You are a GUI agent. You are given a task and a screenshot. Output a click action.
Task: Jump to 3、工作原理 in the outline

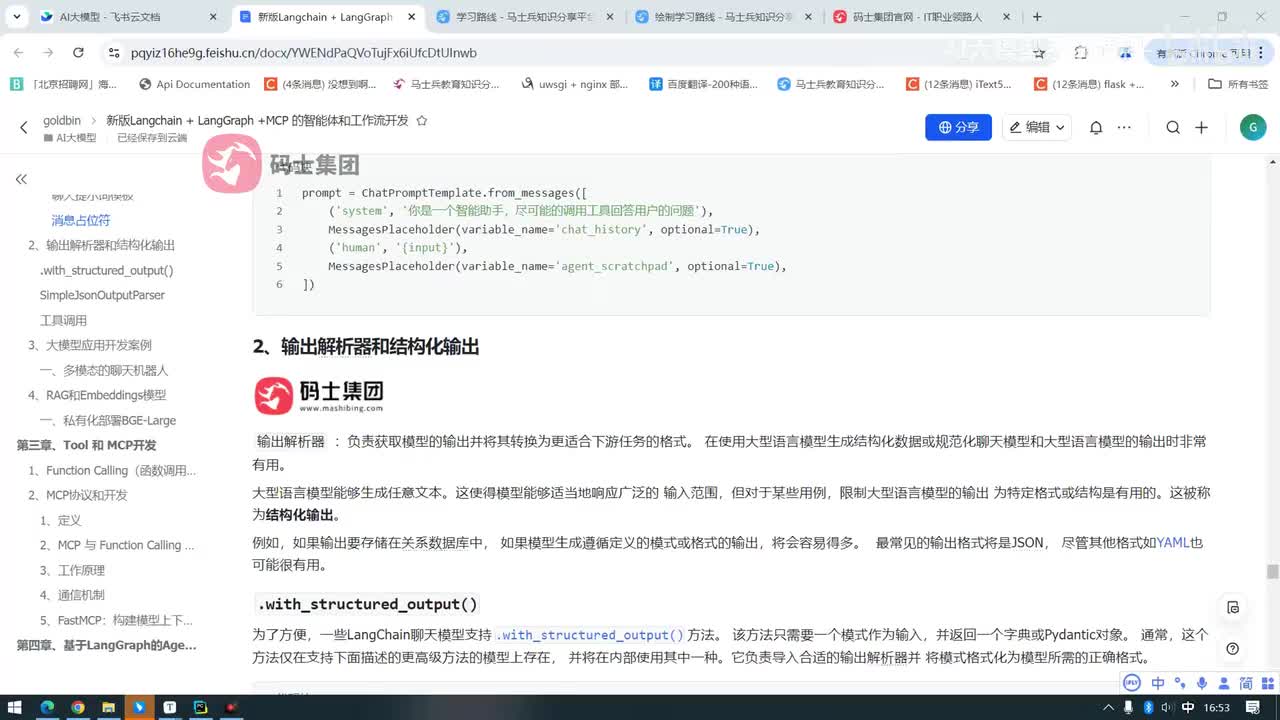click(72, 570)
